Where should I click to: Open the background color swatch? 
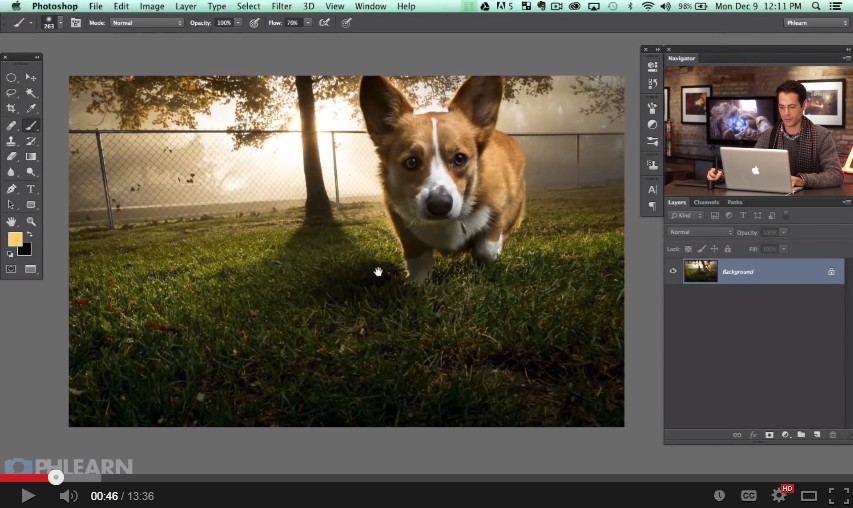[x=26, y=250]
